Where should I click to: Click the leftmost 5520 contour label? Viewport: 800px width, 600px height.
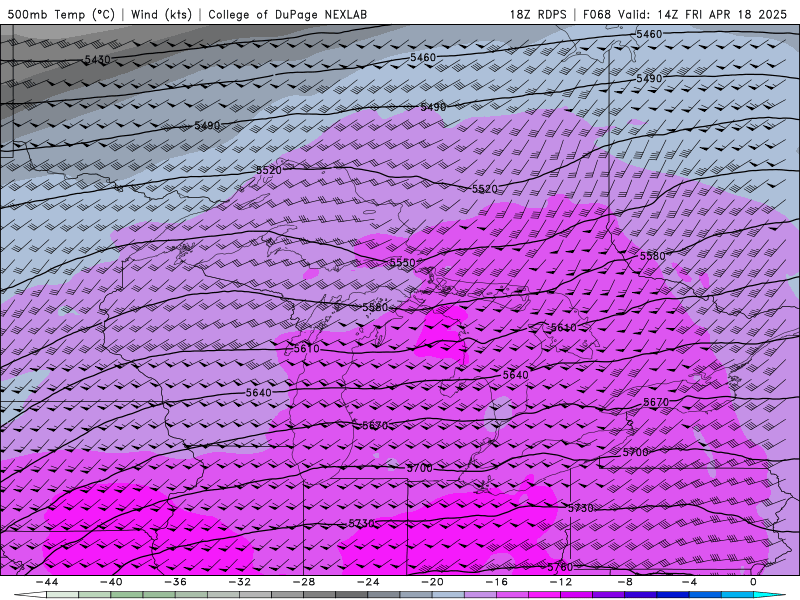click(269, 170)
